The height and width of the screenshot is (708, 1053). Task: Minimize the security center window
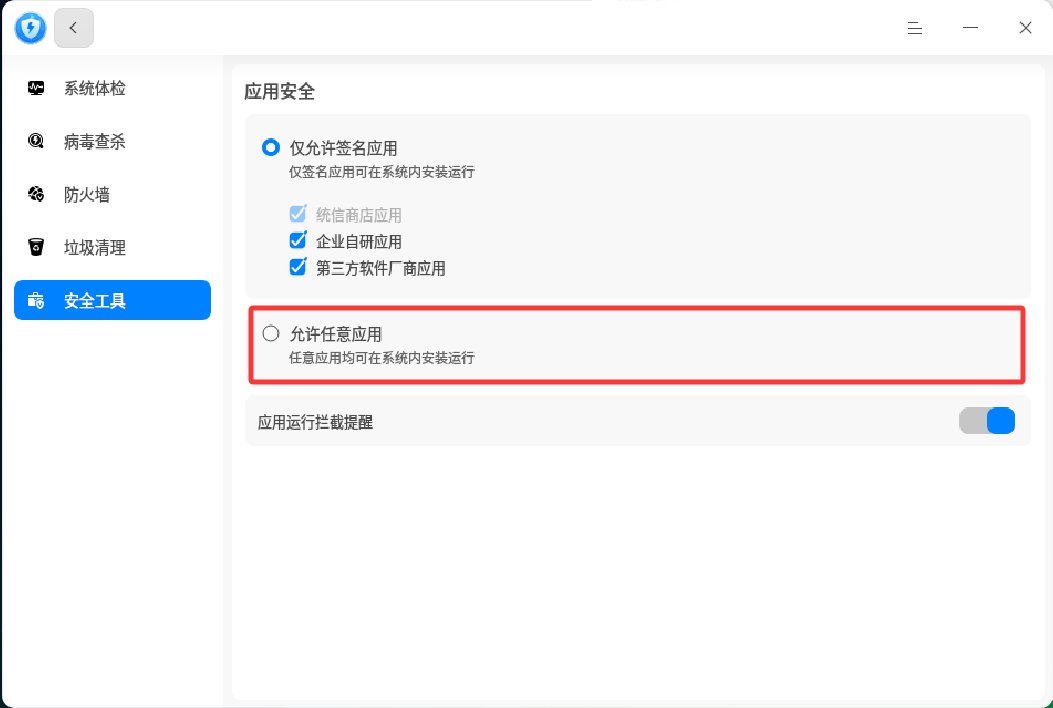tap(970, 28)
